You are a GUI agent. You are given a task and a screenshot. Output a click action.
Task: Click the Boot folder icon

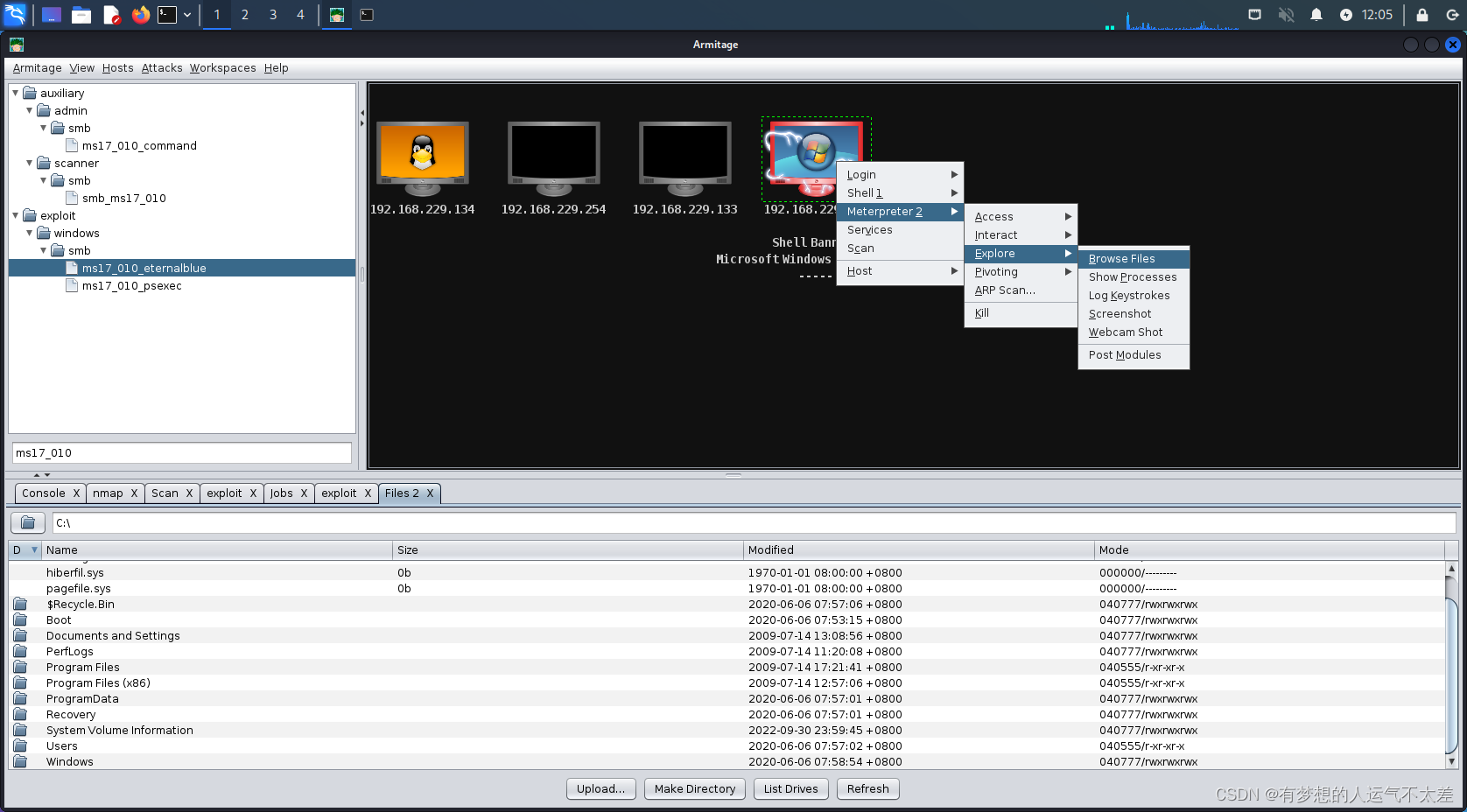pos(20,619)
